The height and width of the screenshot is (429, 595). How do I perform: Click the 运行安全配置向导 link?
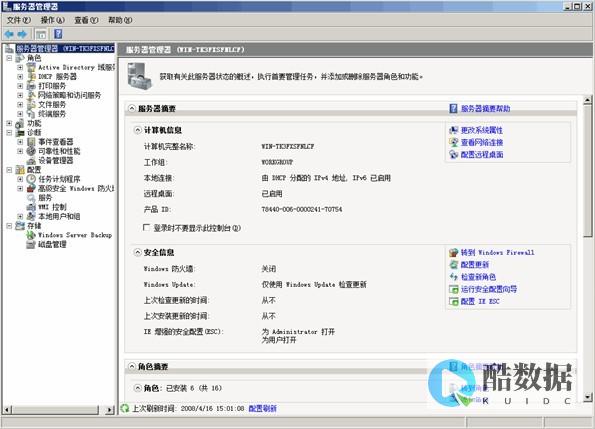(x=489, y=289)
